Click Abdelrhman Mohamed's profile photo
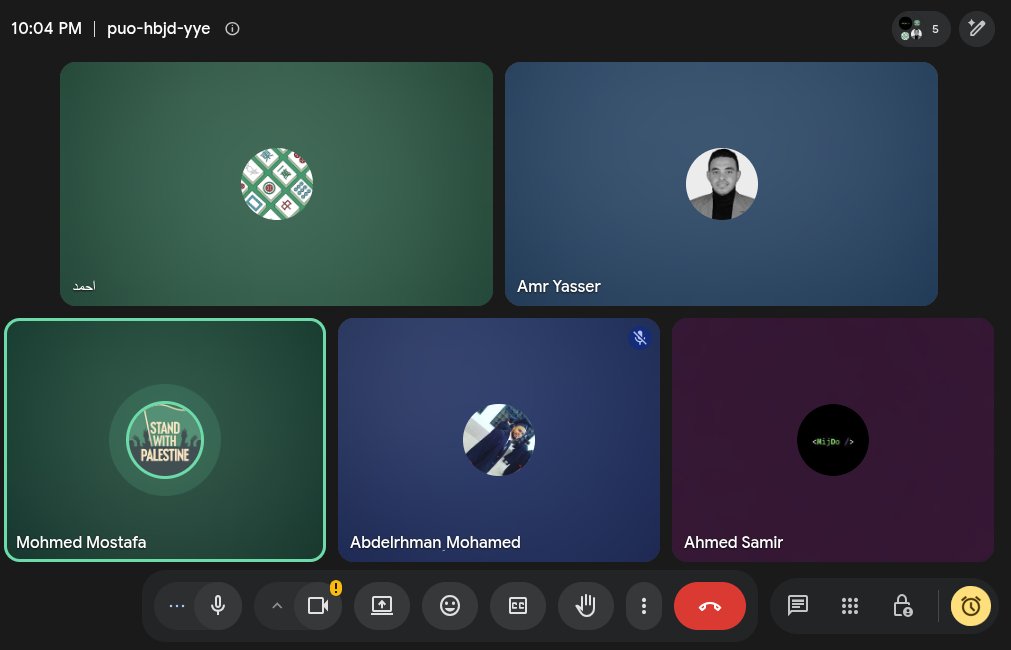Screen dimensions: 1011x650 [499, 440]
